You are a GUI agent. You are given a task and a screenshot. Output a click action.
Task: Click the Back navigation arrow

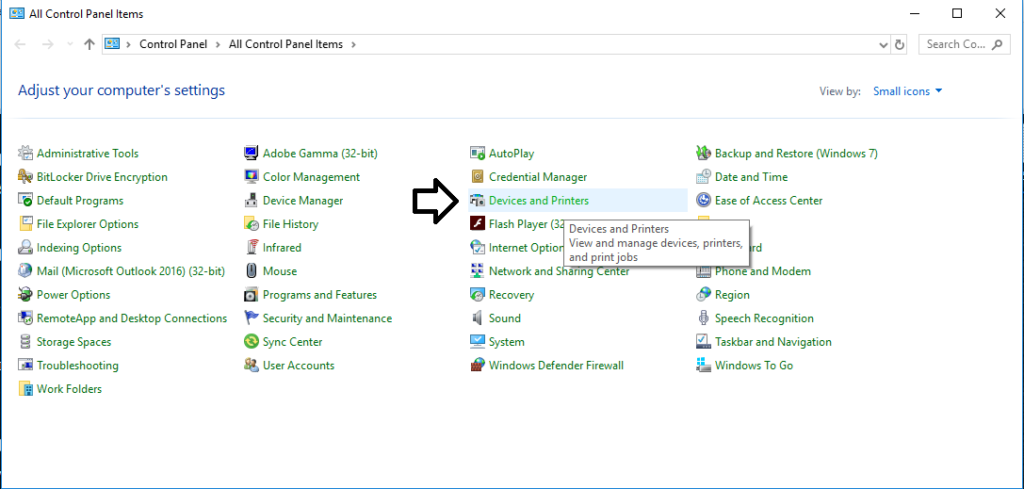(x=20, y=44)
